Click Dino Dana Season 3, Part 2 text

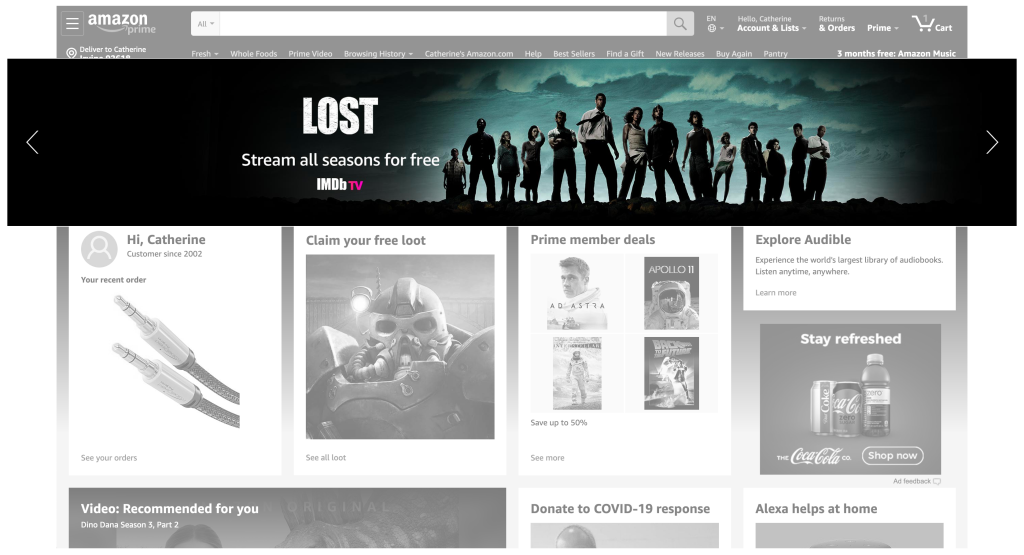tap(129, 525)
